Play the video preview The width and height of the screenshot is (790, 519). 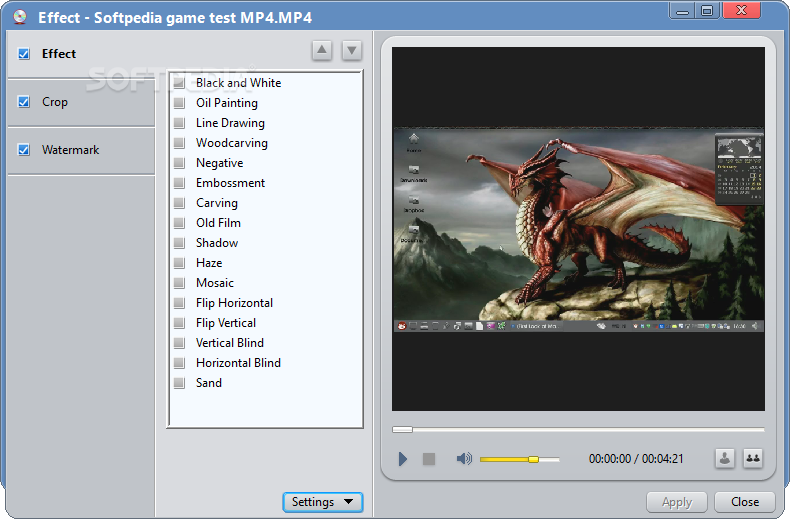[402, 459]
